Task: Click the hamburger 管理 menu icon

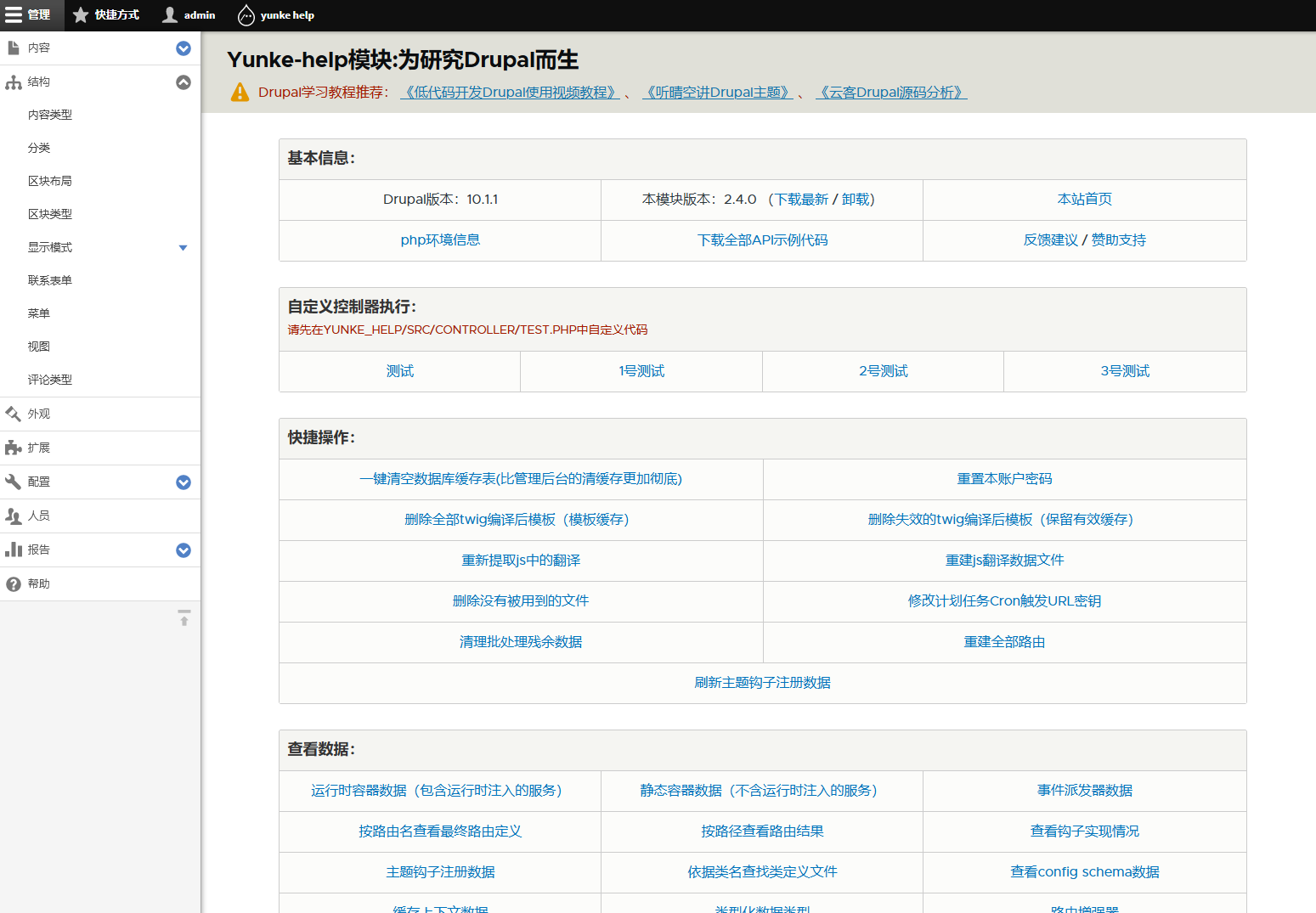Action: click(14, 15)
